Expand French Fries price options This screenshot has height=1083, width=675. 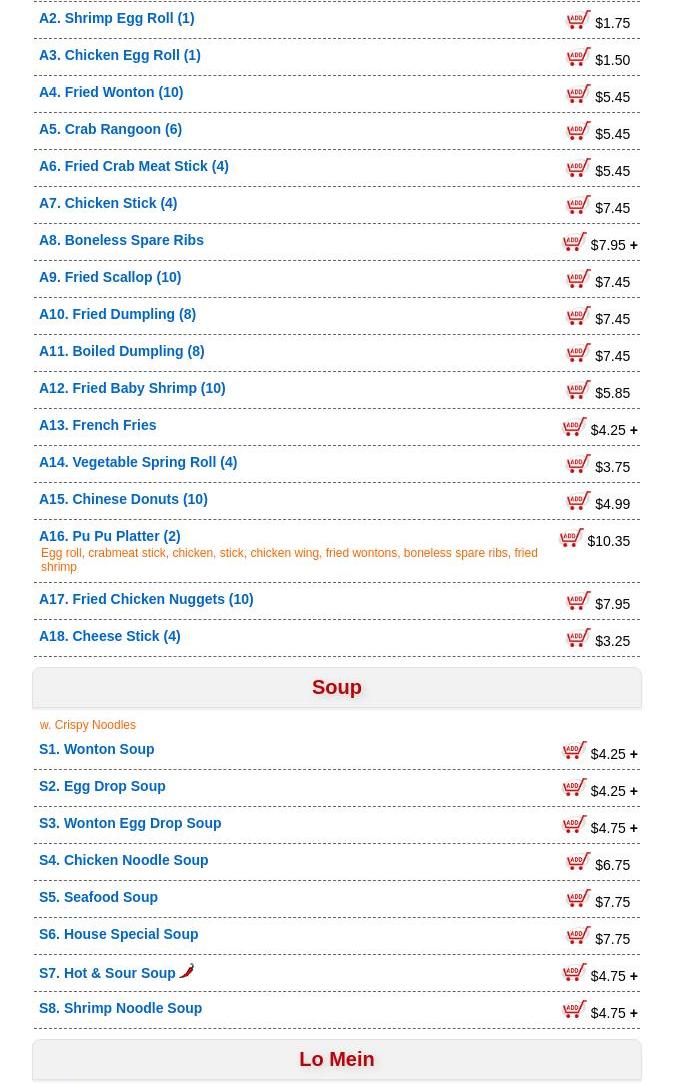(633, 430)
